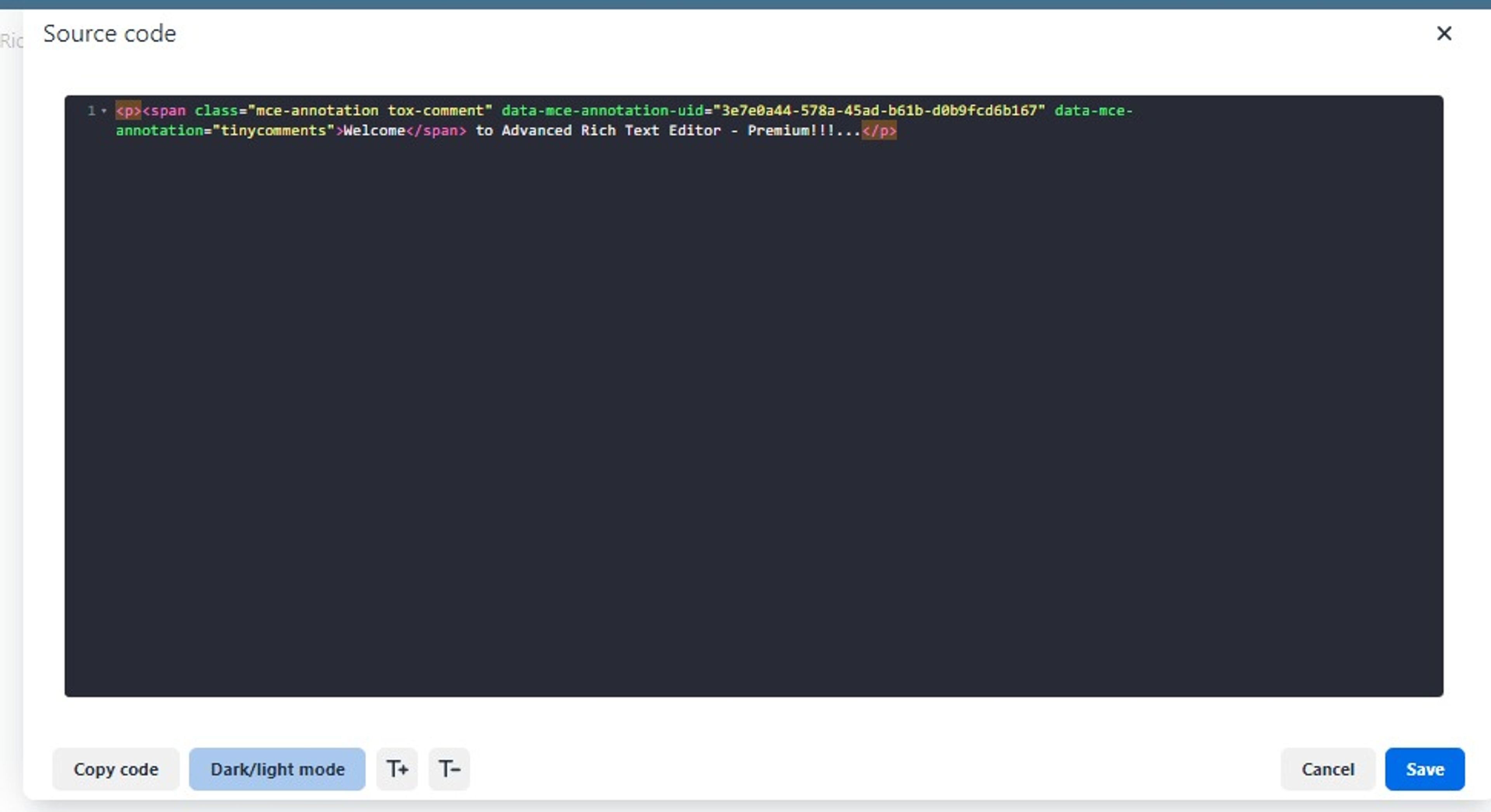Select line number 1 in gutter
1491x812 pixels.
[91, 111]
